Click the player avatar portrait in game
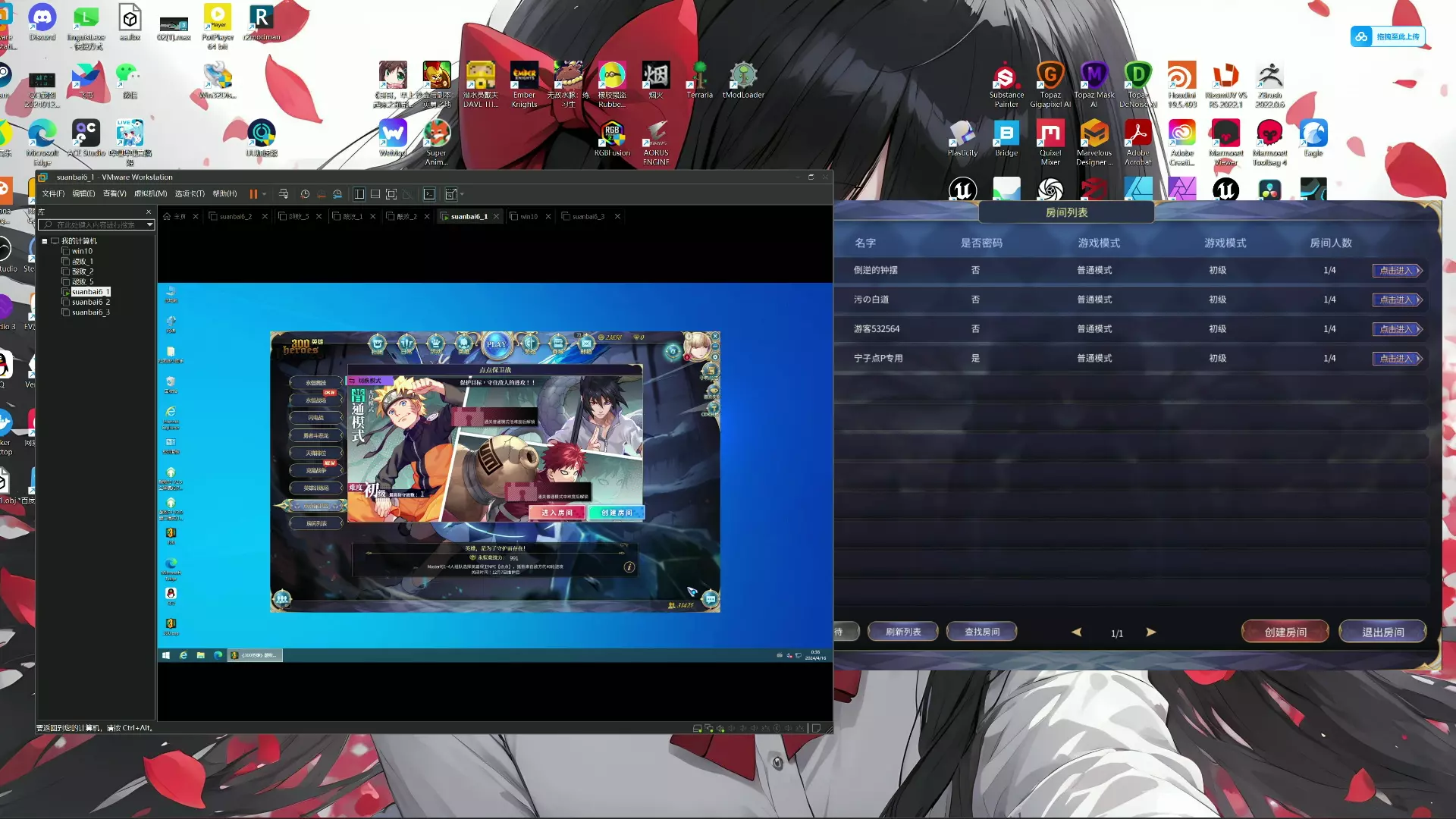 click(697, 347)
